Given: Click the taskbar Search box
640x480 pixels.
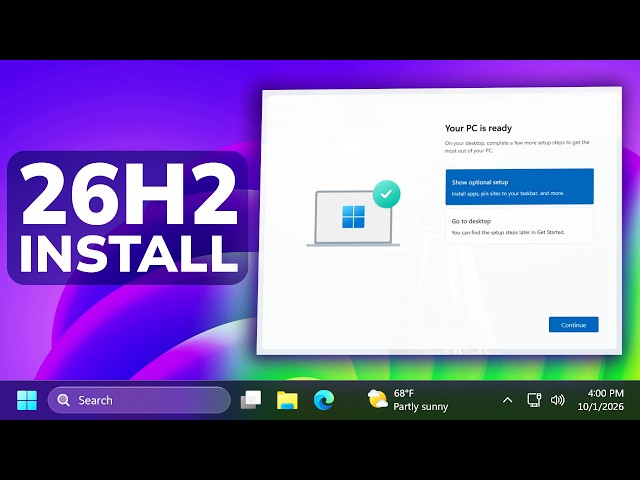Looking at the screenshot, I should [x=139, y=400].
